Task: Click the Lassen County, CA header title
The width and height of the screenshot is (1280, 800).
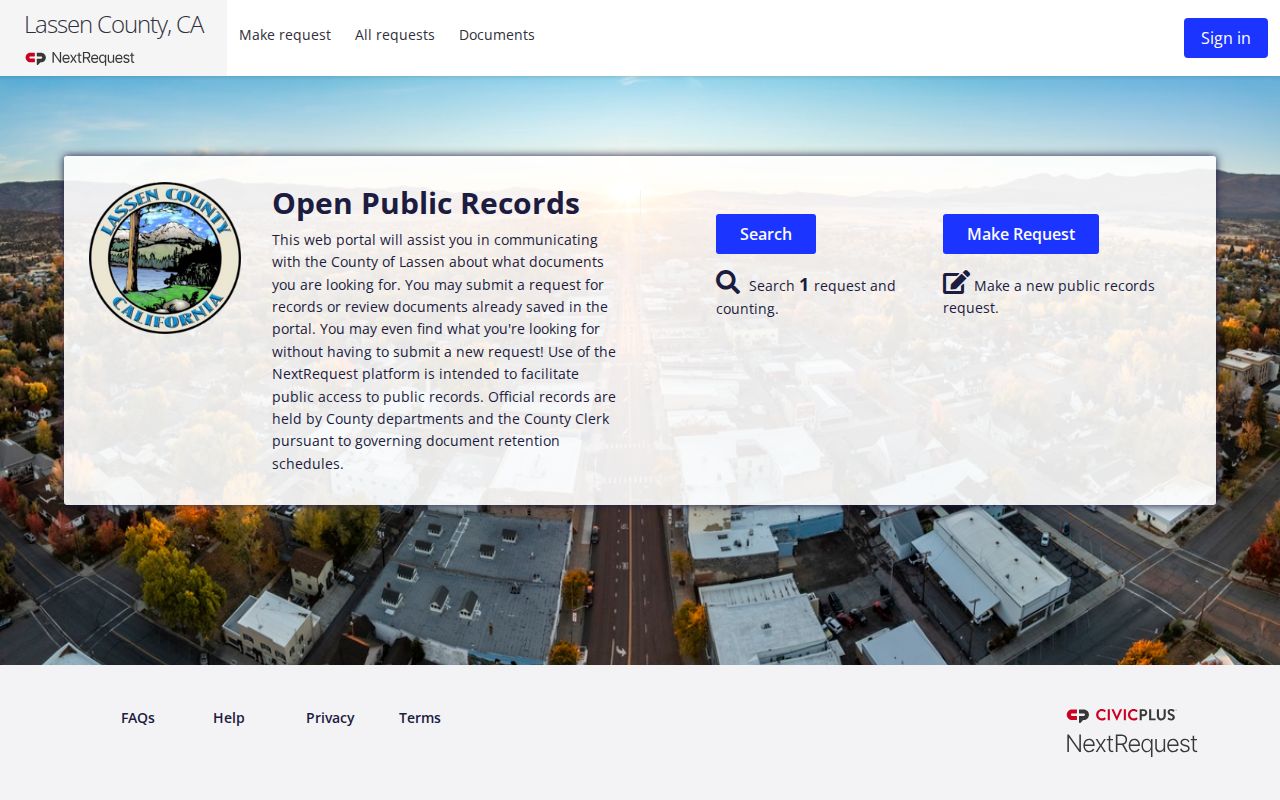Action: (x=114, y=25)
